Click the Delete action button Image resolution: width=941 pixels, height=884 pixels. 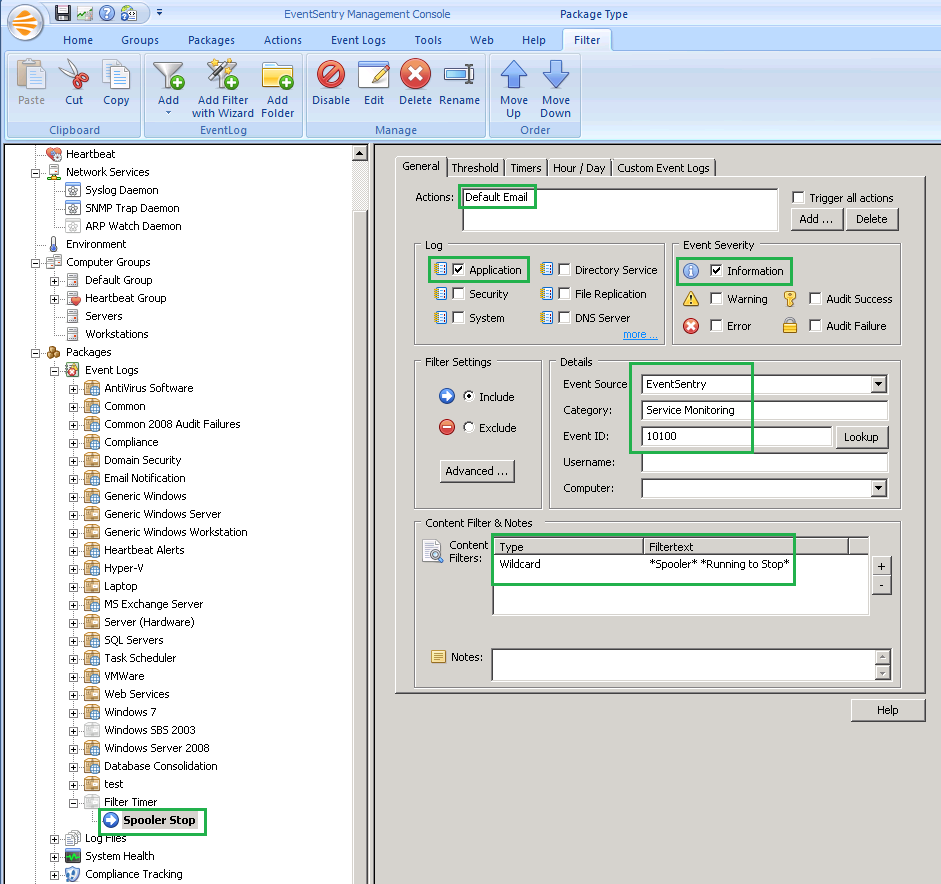871,219
